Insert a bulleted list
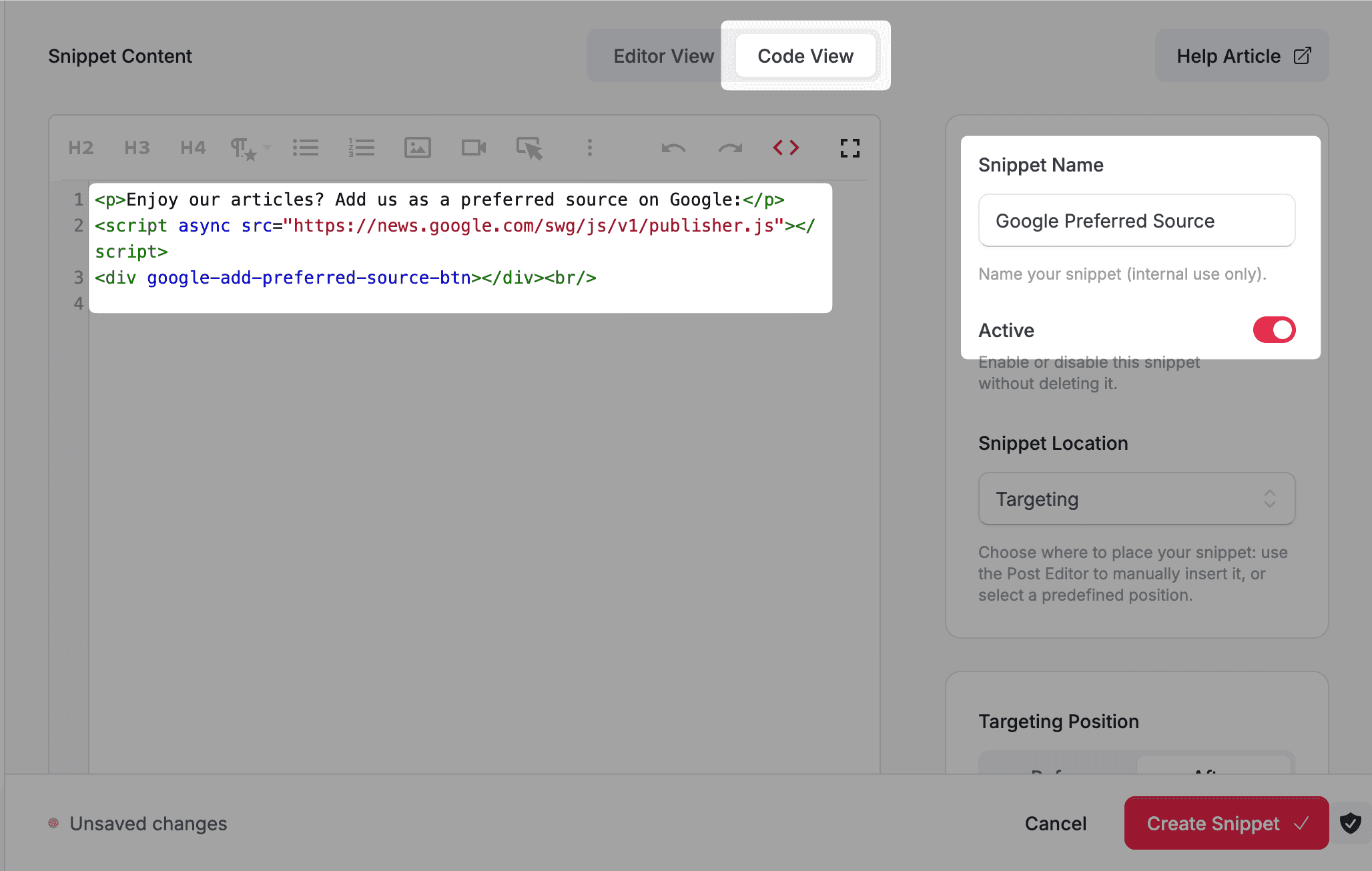Viewport: 1372px width, 871px height. point(305,148)
